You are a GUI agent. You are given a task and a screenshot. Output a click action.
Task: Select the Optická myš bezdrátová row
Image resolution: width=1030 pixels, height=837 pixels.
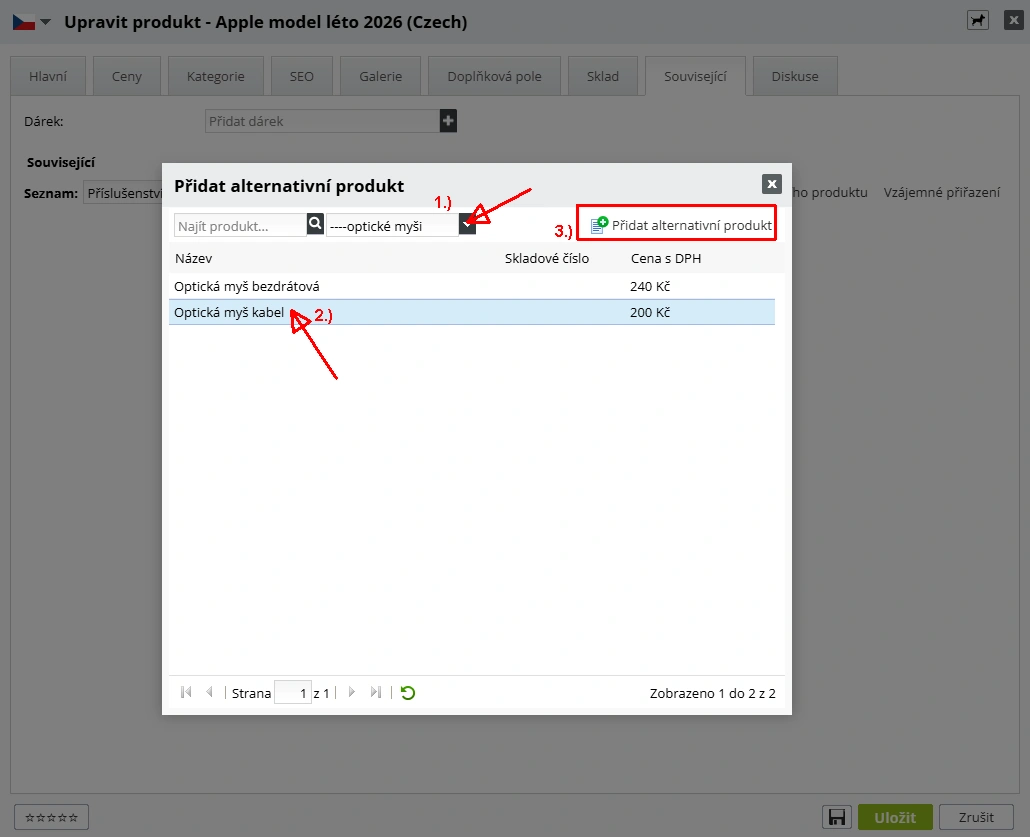click(472, 286)
